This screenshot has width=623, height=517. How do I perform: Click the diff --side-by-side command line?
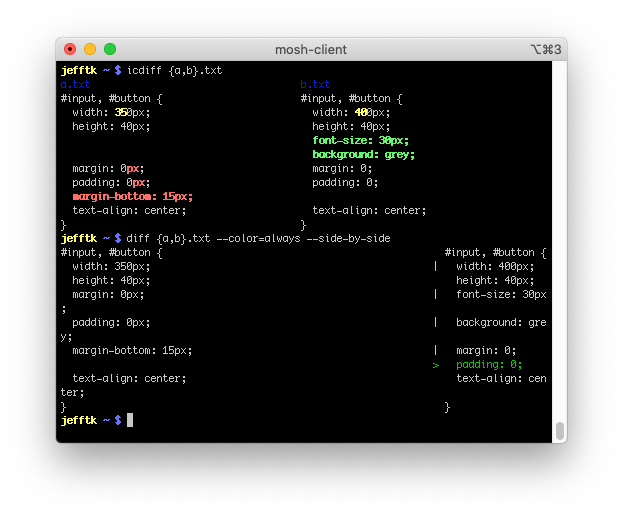point(258,239)
